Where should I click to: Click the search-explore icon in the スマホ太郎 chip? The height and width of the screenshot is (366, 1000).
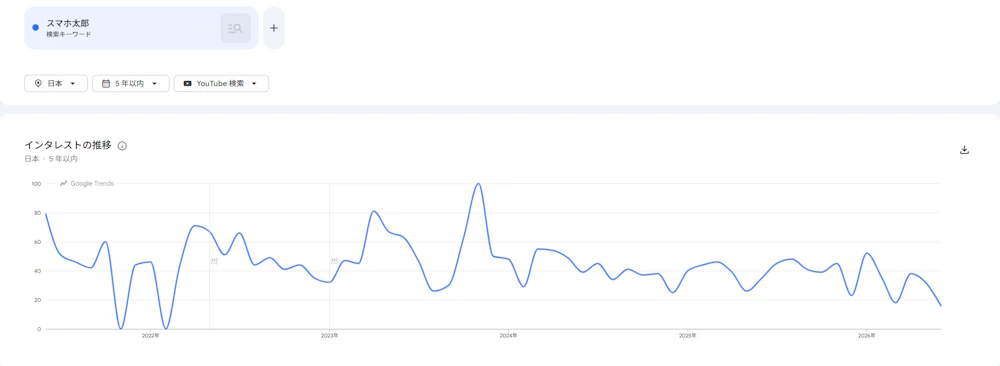point(235,28)
